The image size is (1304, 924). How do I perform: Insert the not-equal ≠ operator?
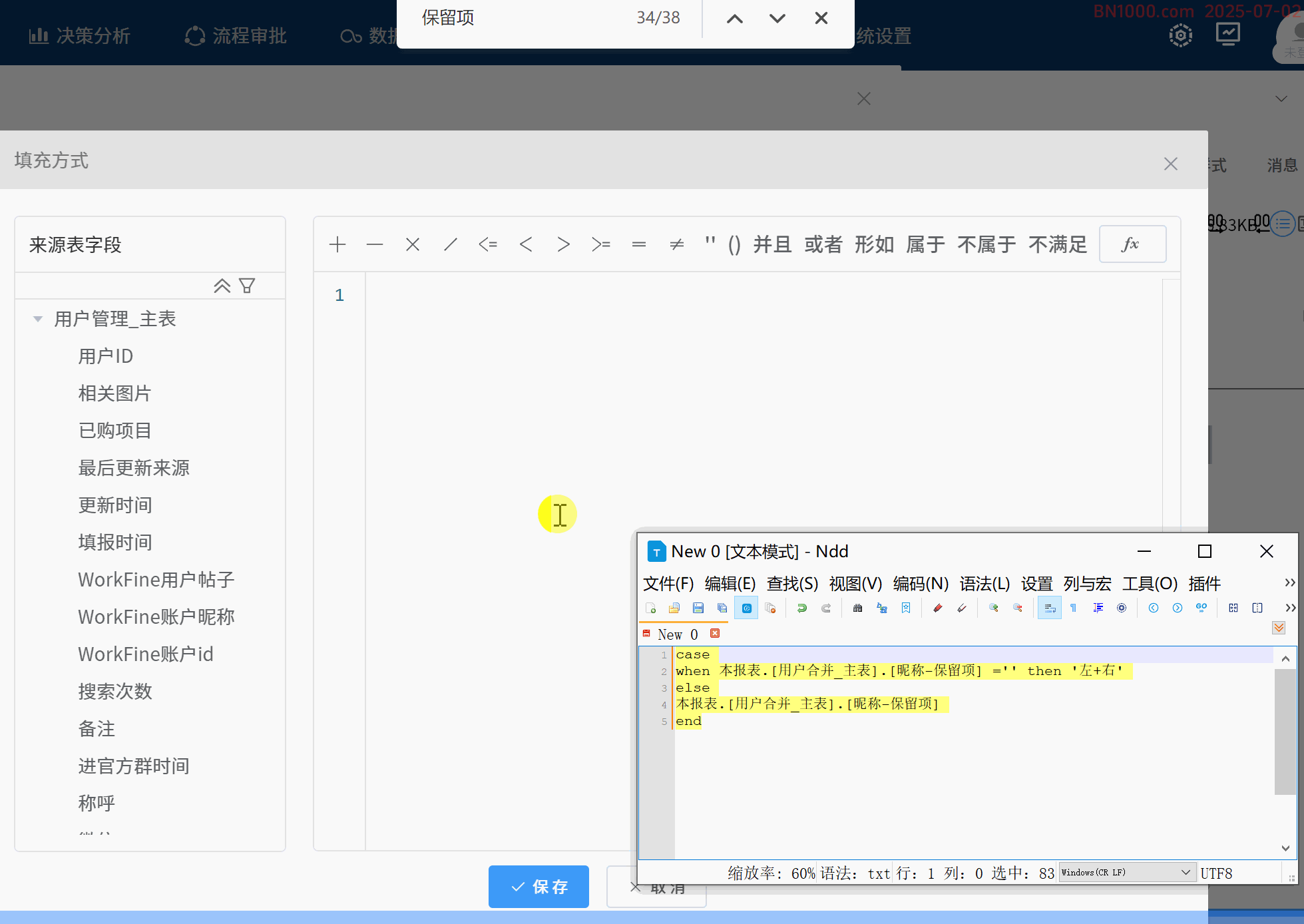click(677, 244)
